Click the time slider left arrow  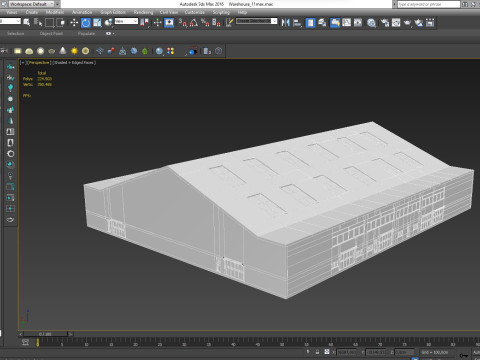pos(21,334)
